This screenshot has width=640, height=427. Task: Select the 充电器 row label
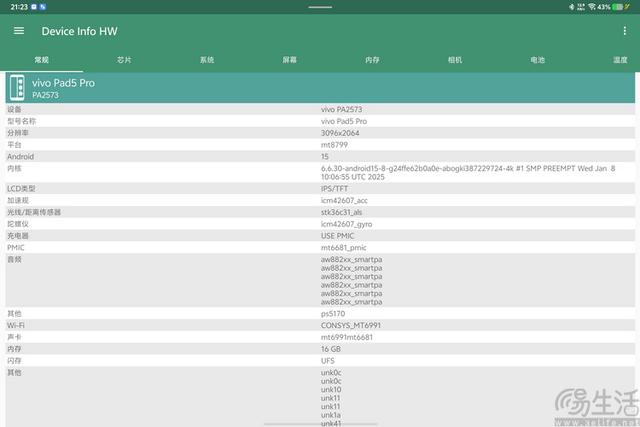tap(18, 236)
